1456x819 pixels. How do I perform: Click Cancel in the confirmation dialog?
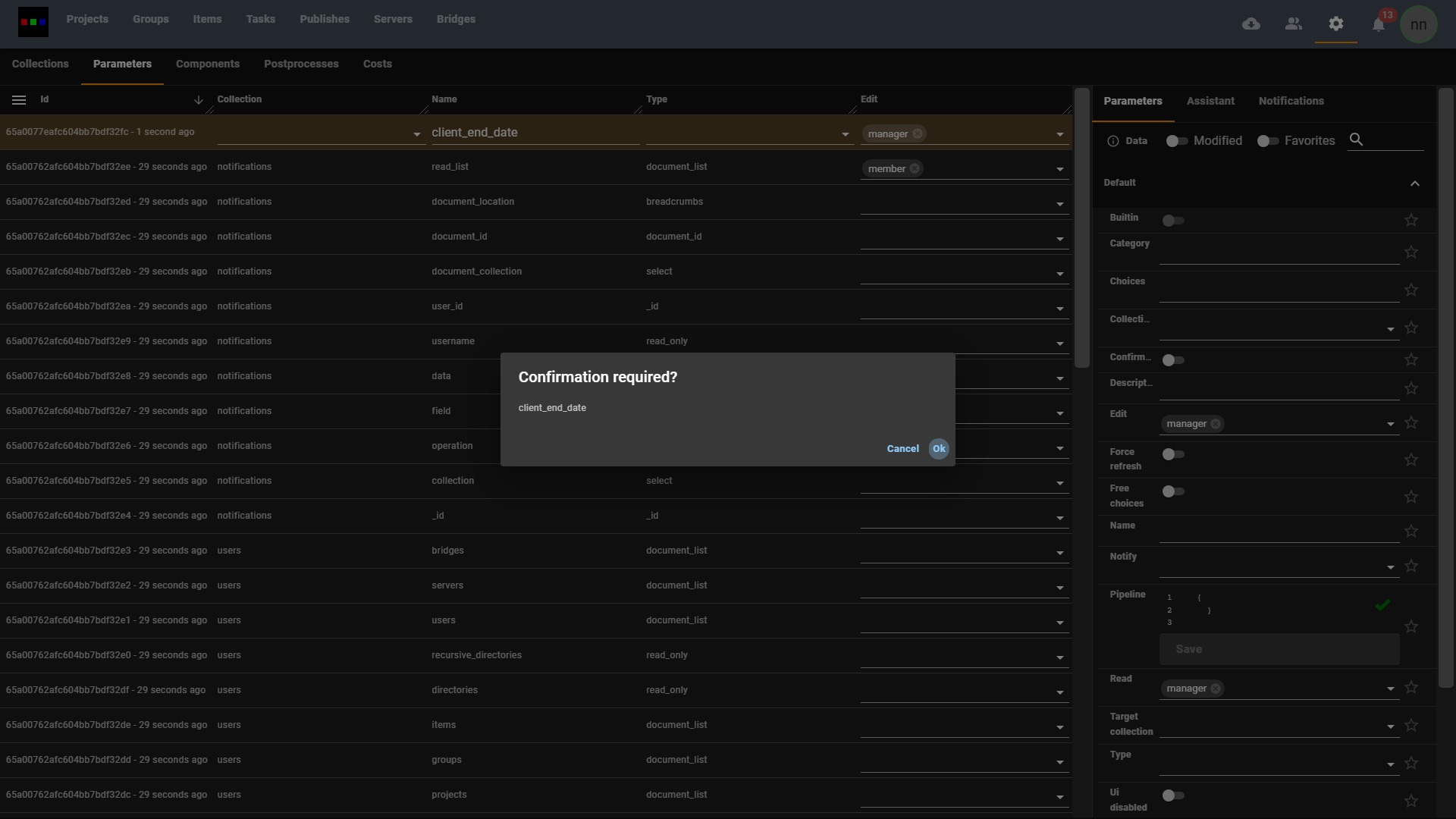pos(902,448)
